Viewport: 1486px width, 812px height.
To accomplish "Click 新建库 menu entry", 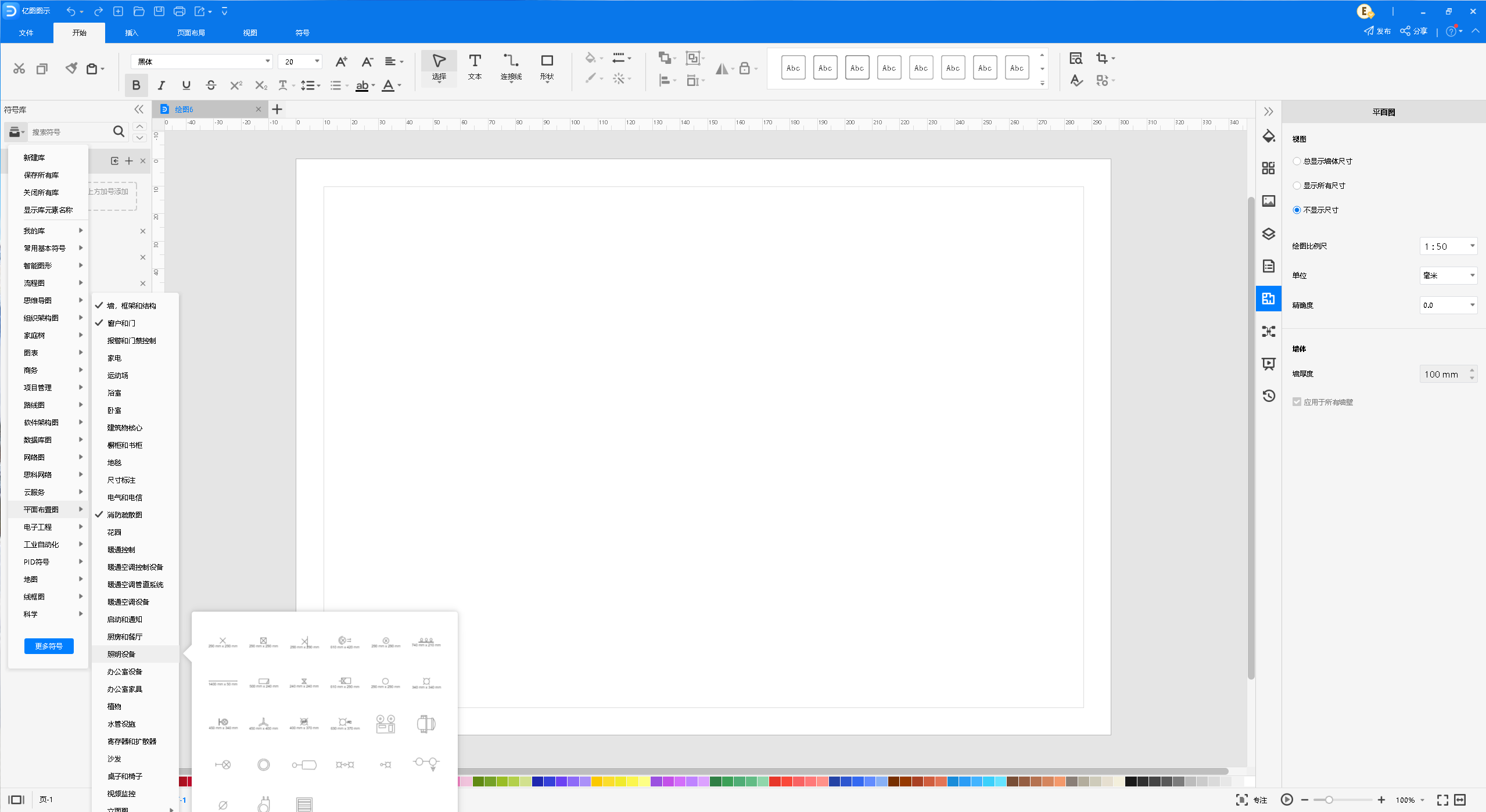I will [48, 157].
